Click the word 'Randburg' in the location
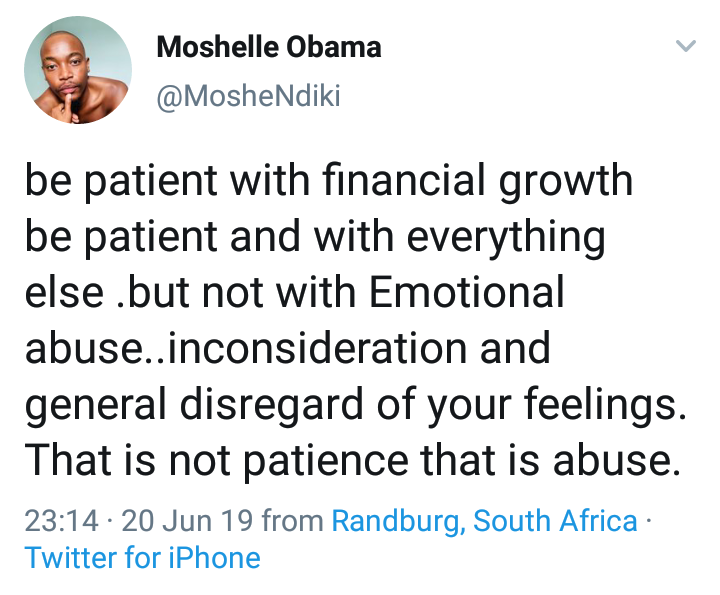Image resolution: width=720 pixels, height=595 pixels. coord(397,522)
